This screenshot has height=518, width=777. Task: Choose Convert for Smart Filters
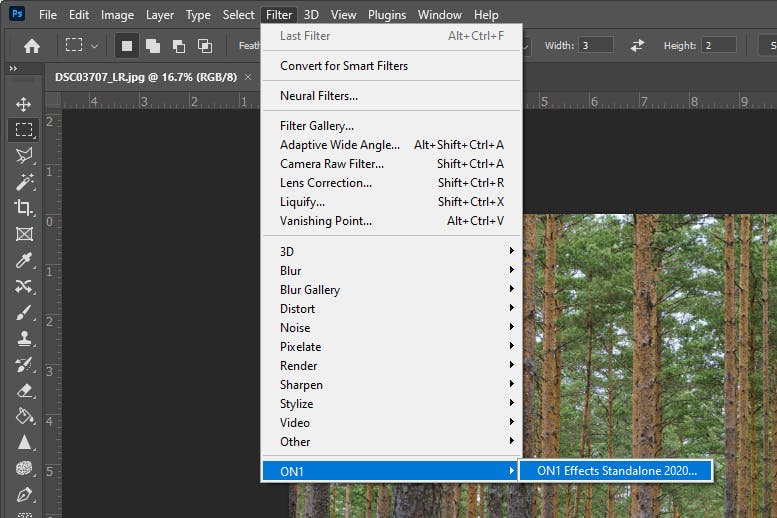pos(391,66)
